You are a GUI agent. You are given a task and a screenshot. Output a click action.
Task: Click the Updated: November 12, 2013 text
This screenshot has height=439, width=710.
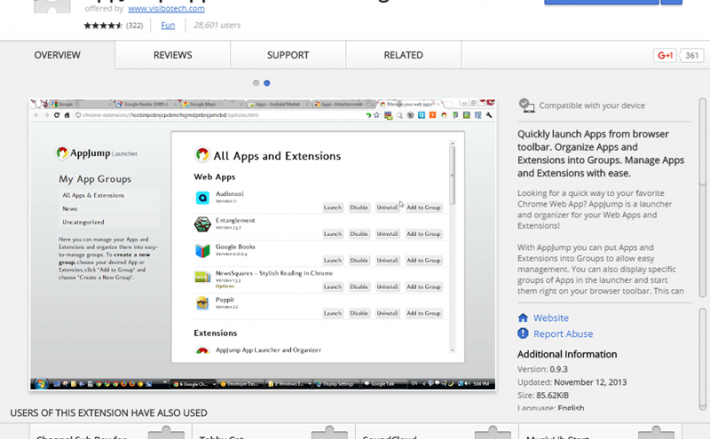click(x=572, y=382)
